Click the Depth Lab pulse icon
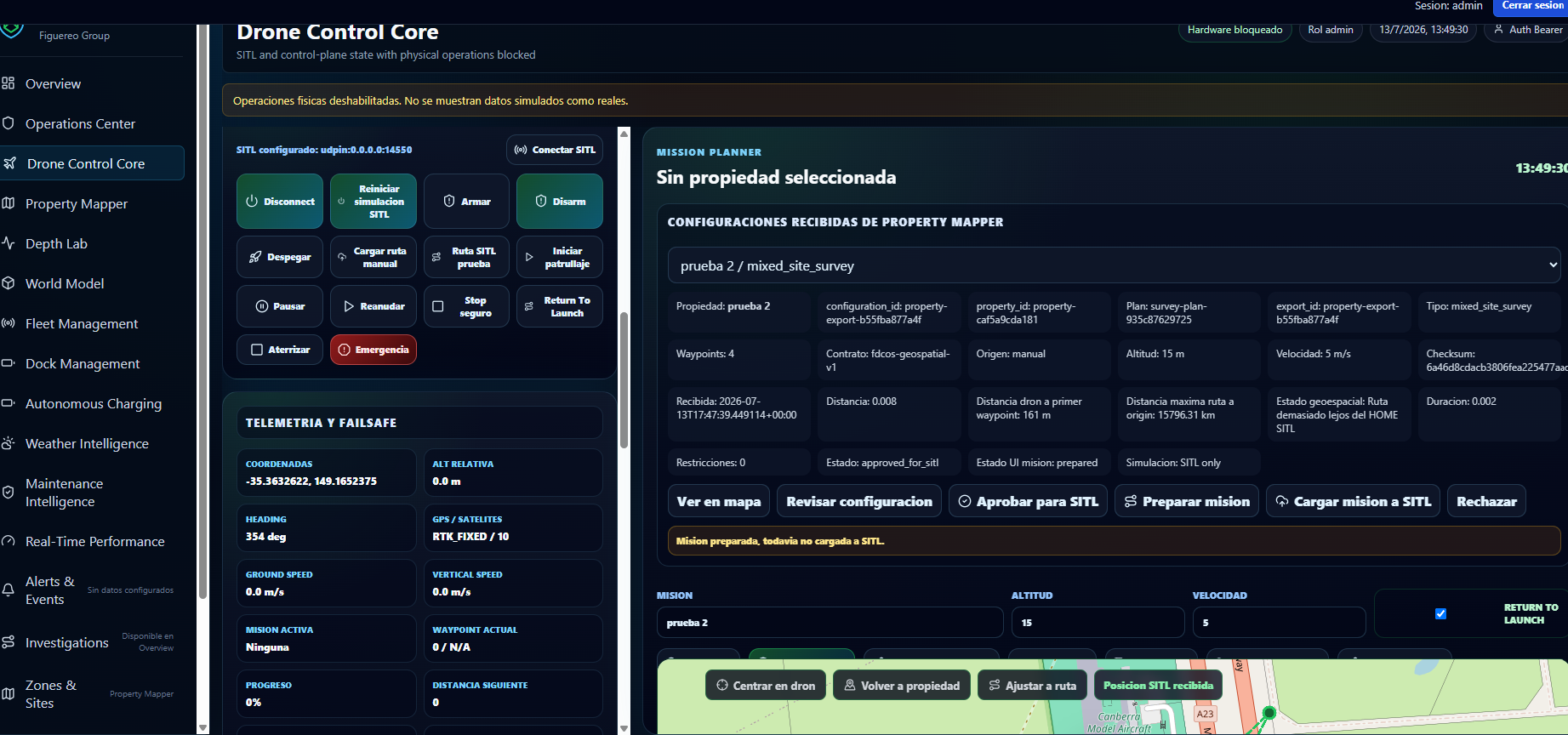The width and height of the screenshot is (1568, 735). tap(9, 243)
